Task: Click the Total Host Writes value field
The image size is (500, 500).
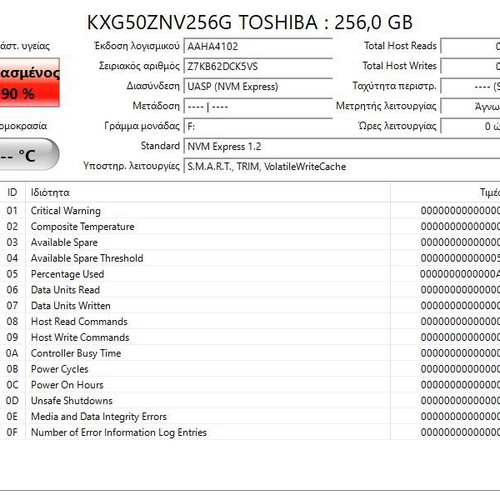Action: 470,66
